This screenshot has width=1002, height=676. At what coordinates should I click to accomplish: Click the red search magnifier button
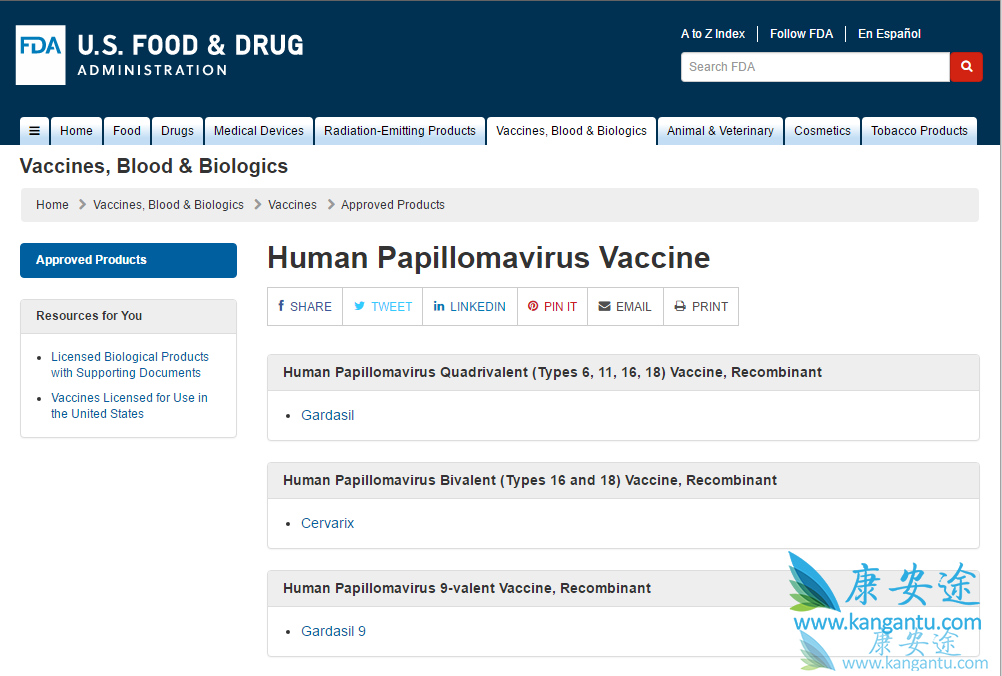point(966,67)
